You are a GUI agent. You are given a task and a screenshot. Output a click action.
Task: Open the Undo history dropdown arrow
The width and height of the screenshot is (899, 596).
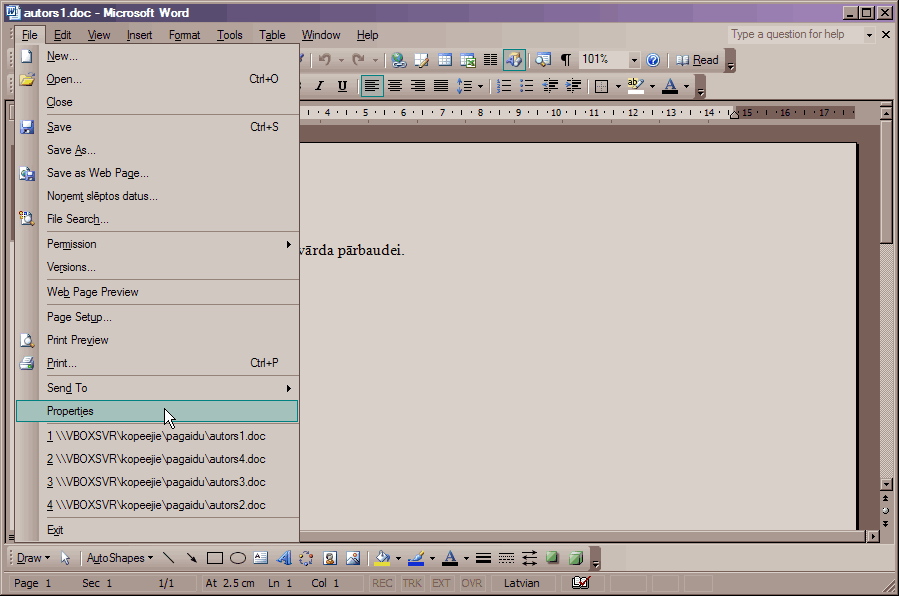(341, 60)
